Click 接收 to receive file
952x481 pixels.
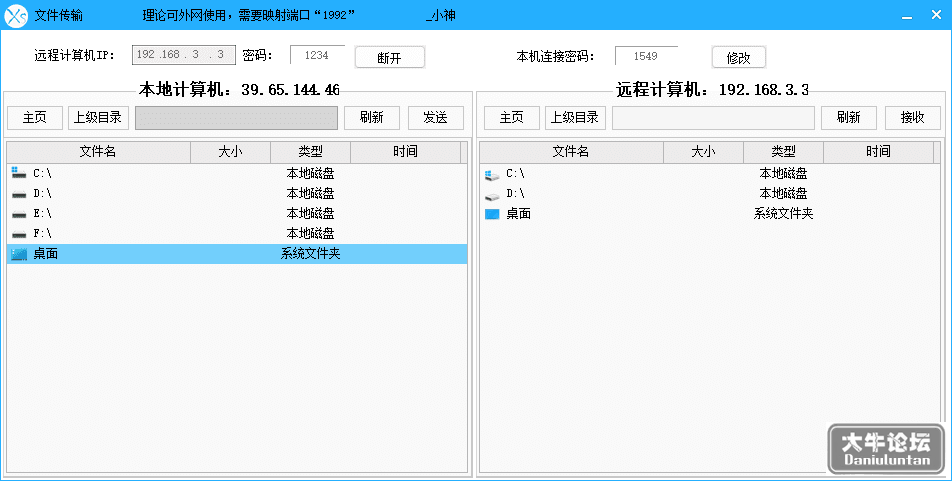tap(913, 118)
